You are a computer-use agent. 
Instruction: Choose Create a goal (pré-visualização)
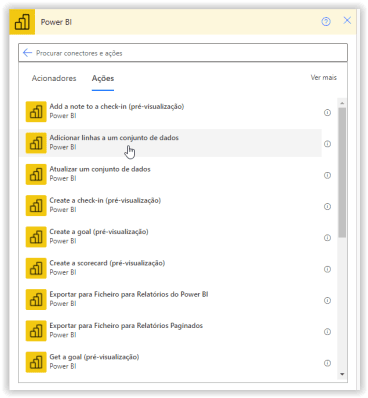coord(171,237)
